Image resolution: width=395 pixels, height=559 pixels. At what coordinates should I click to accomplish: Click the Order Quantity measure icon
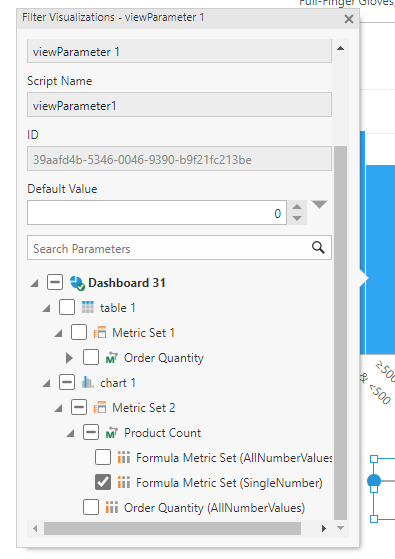[x=112, y=358]
